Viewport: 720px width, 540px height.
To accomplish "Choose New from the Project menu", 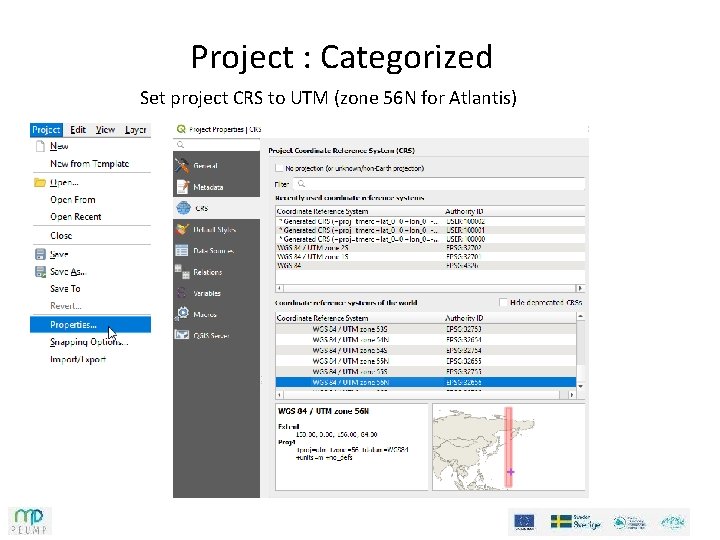I will point(59,146).
